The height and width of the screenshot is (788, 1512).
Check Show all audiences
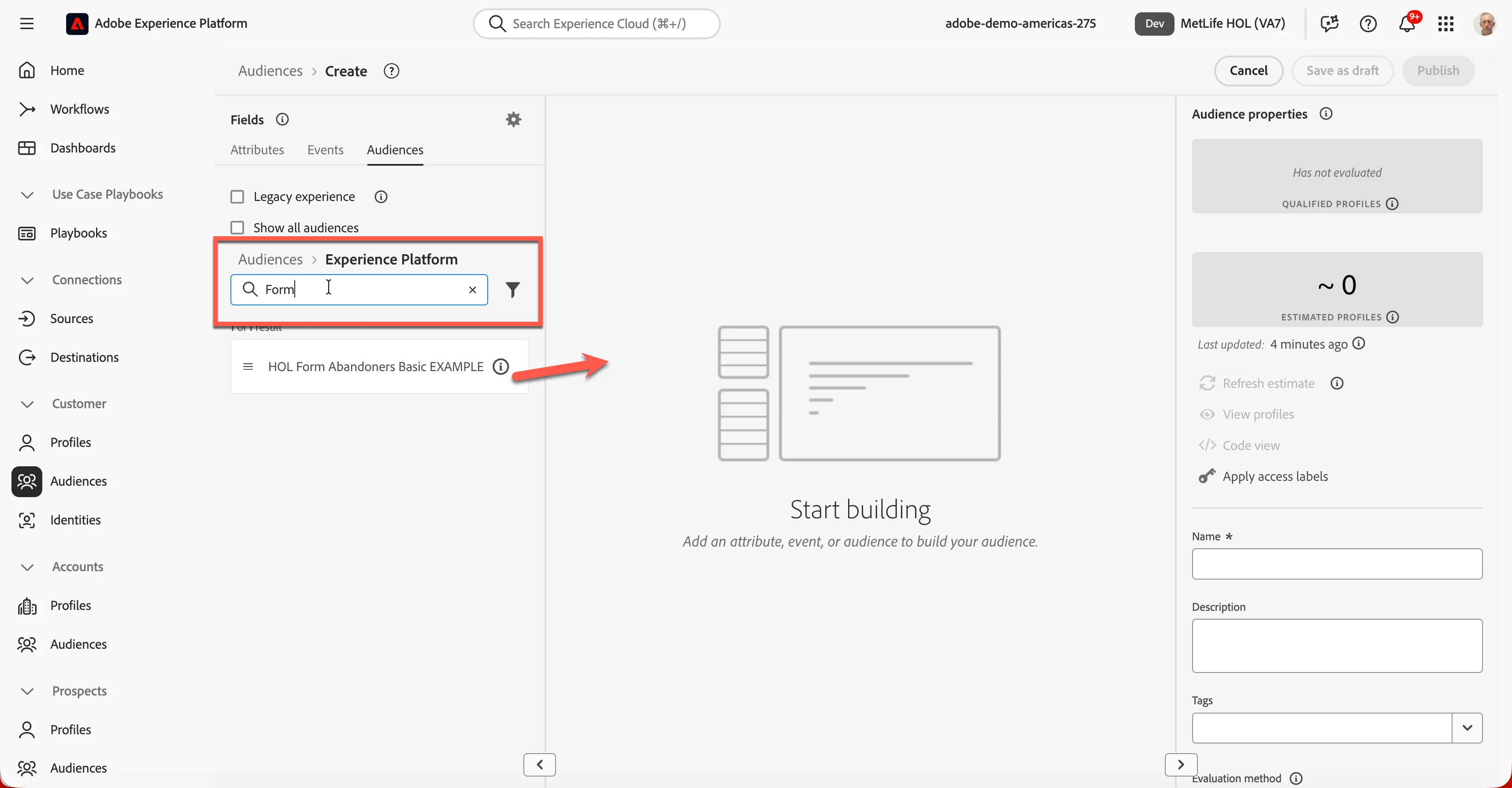(x=237, y=228)
